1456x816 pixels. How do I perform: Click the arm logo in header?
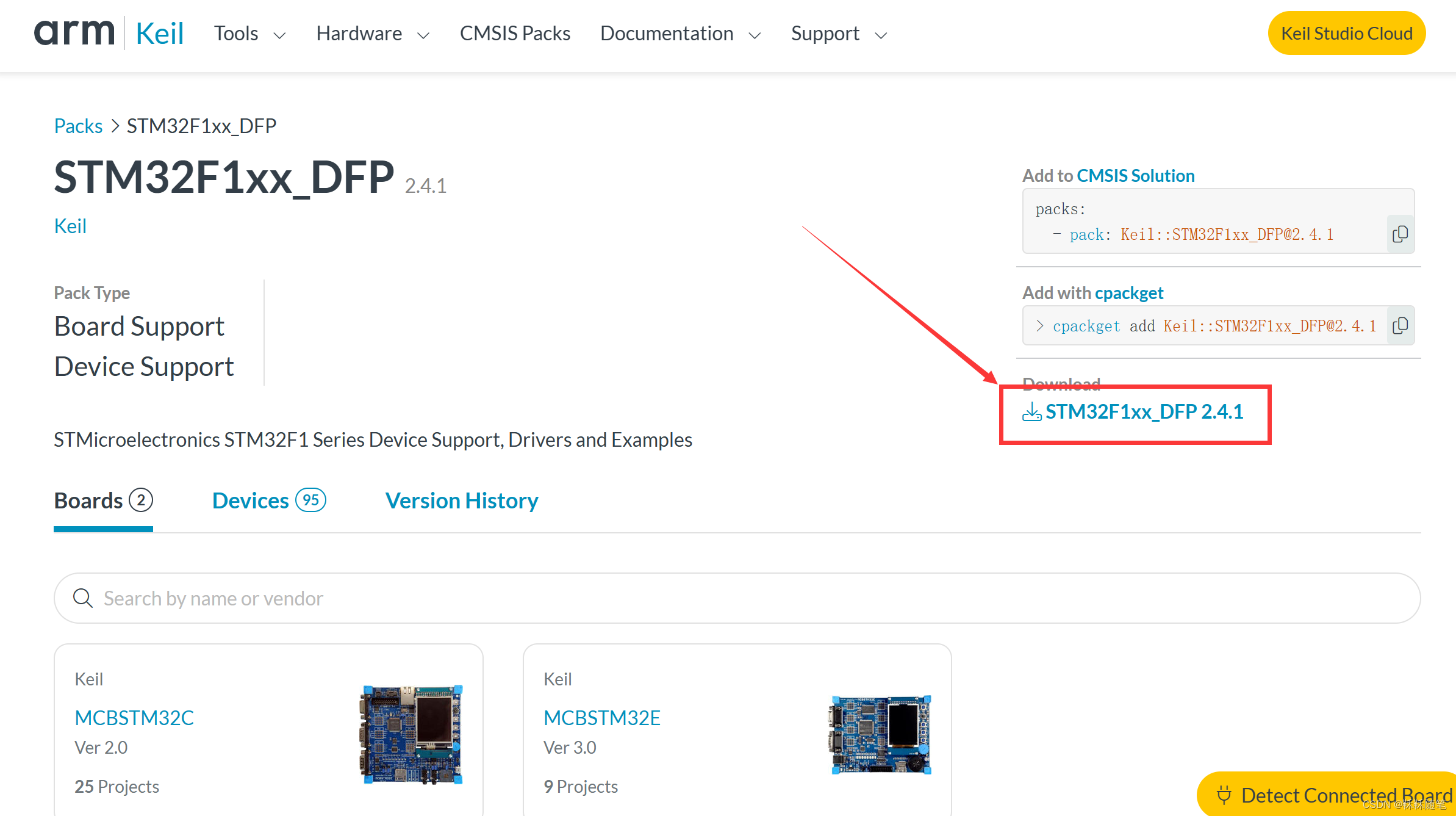tap(74, 33)
